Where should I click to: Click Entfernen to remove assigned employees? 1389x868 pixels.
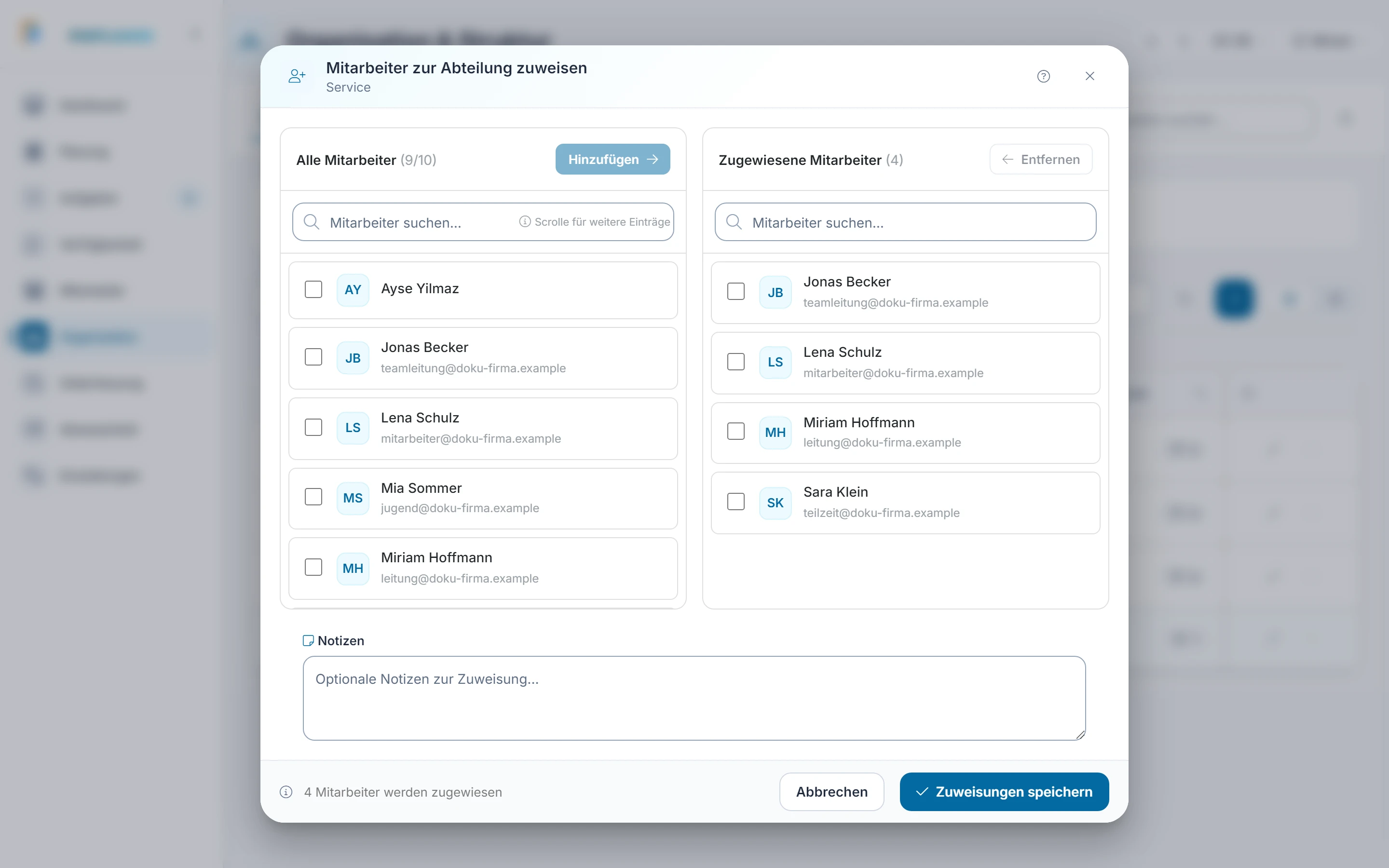coord(1041,160)
